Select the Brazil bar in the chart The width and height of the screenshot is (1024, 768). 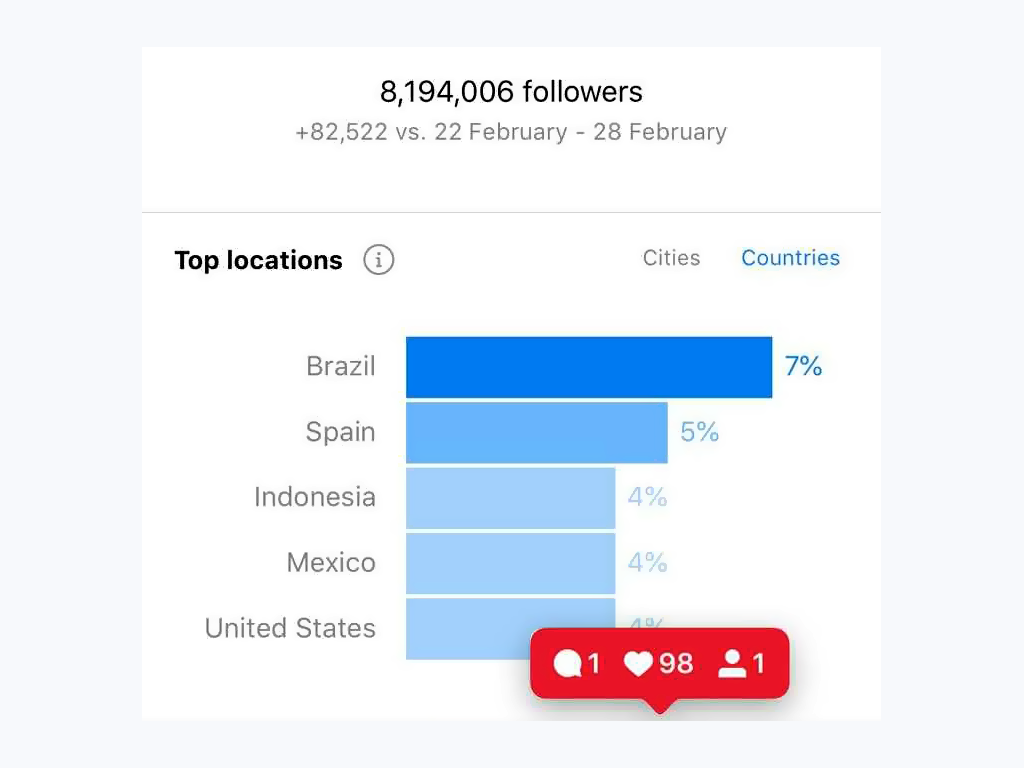(588, 367)
